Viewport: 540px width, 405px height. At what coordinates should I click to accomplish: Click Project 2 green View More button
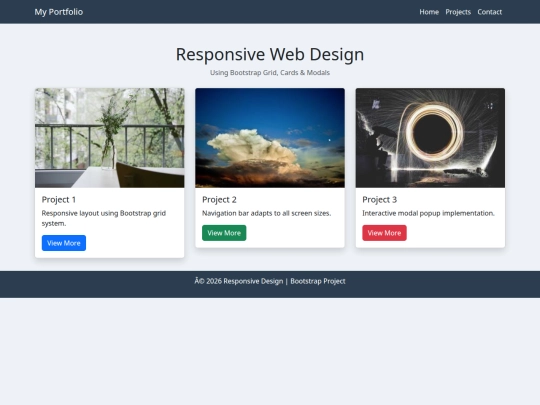pyautogui.click(x=224, y=233)
